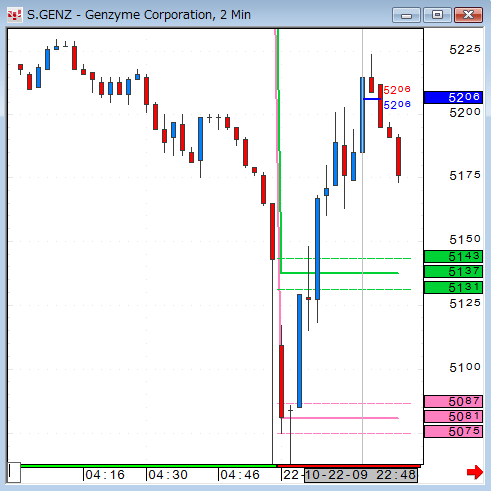Click the 10-22-09 22:48 cursor time label

pos(361,475)
